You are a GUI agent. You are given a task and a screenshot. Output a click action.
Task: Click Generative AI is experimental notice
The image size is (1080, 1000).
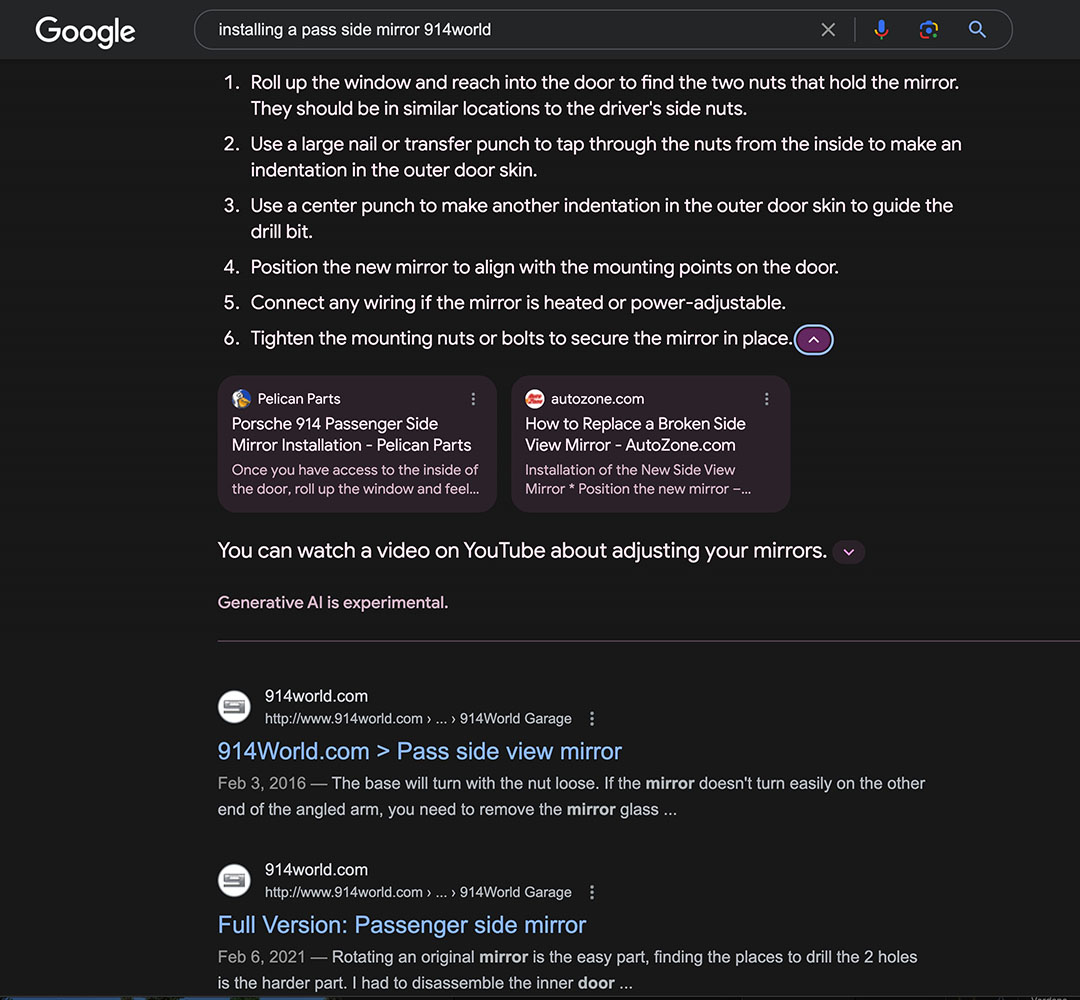(x=333, y=603)
